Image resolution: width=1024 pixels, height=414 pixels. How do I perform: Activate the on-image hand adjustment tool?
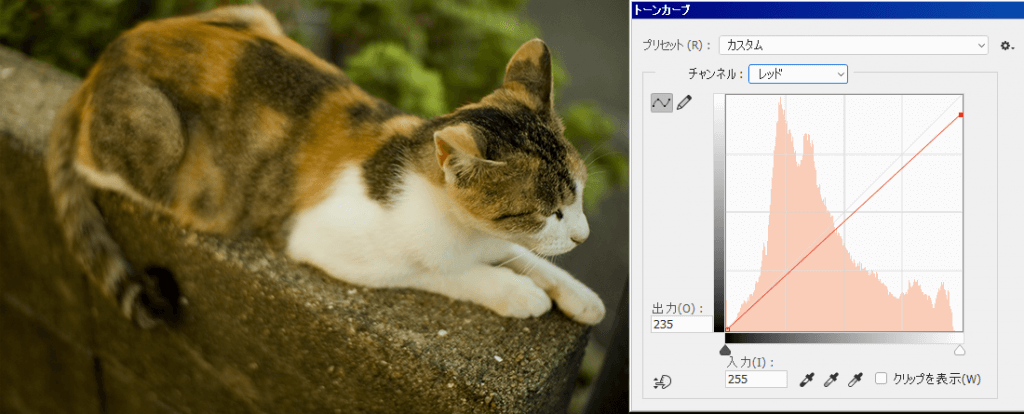662,382
